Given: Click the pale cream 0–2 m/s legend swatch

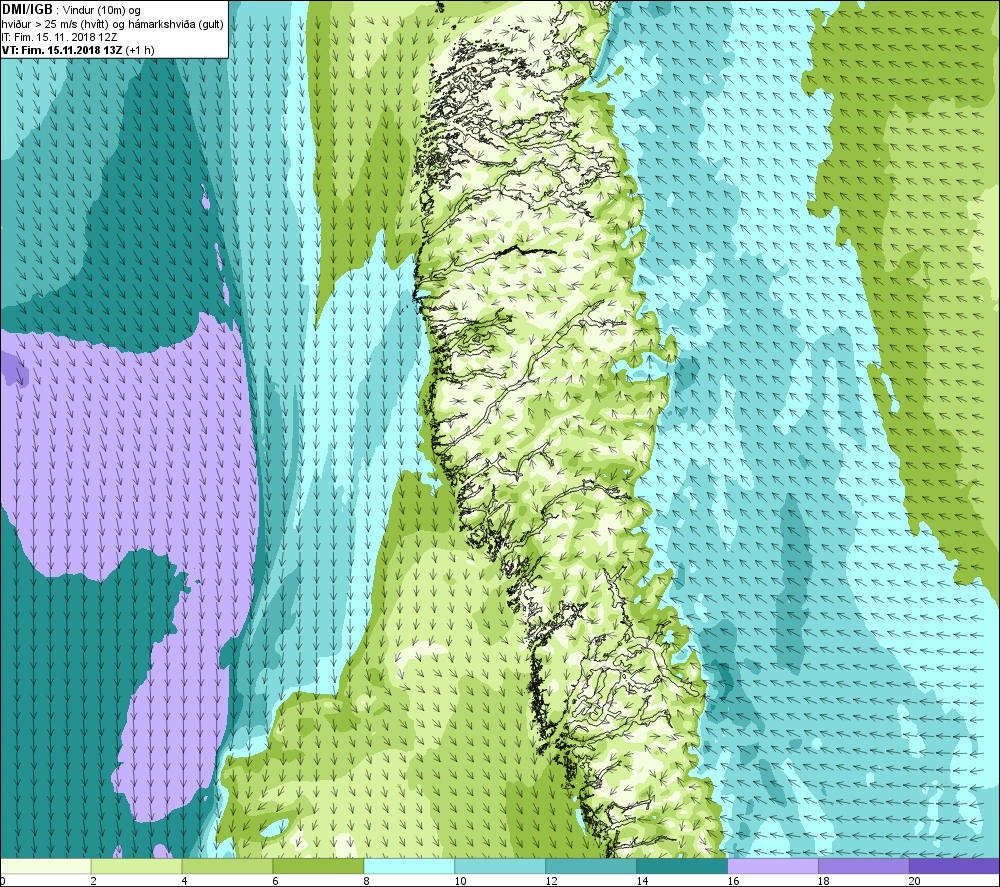Looking at the screenshot, I should 46,866.
